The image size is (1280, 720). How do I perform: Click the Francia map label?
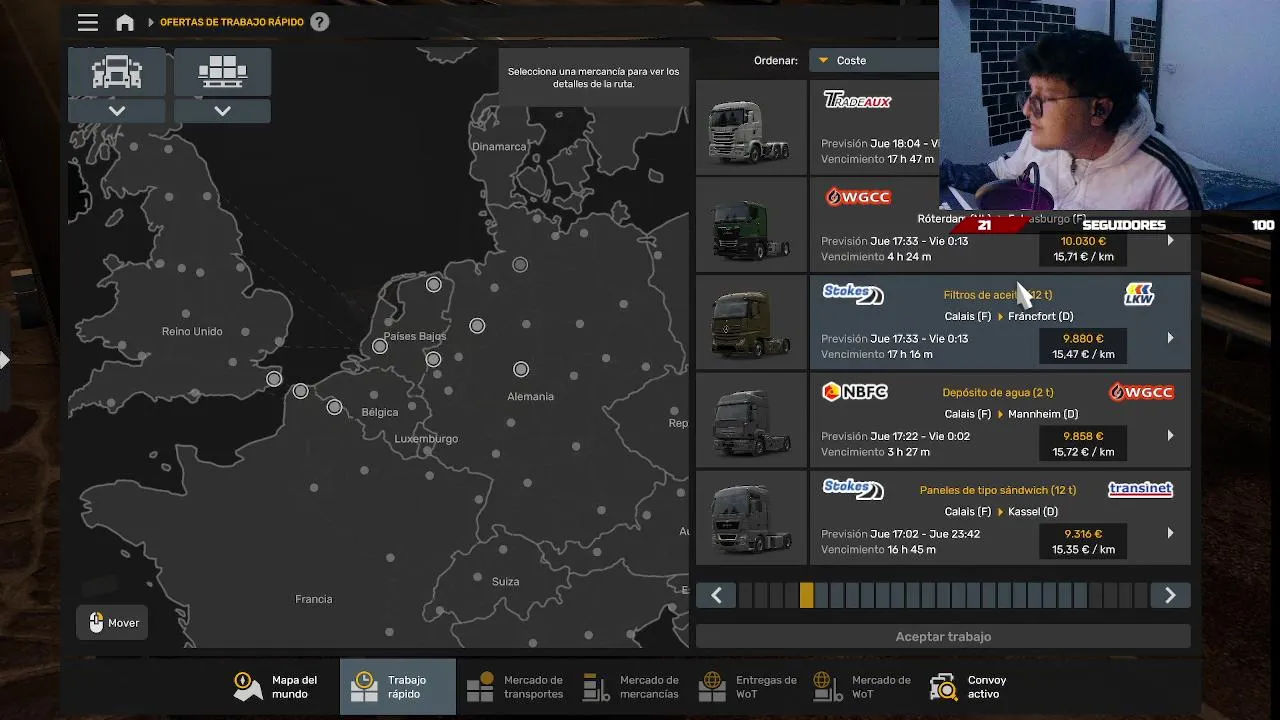314,599
